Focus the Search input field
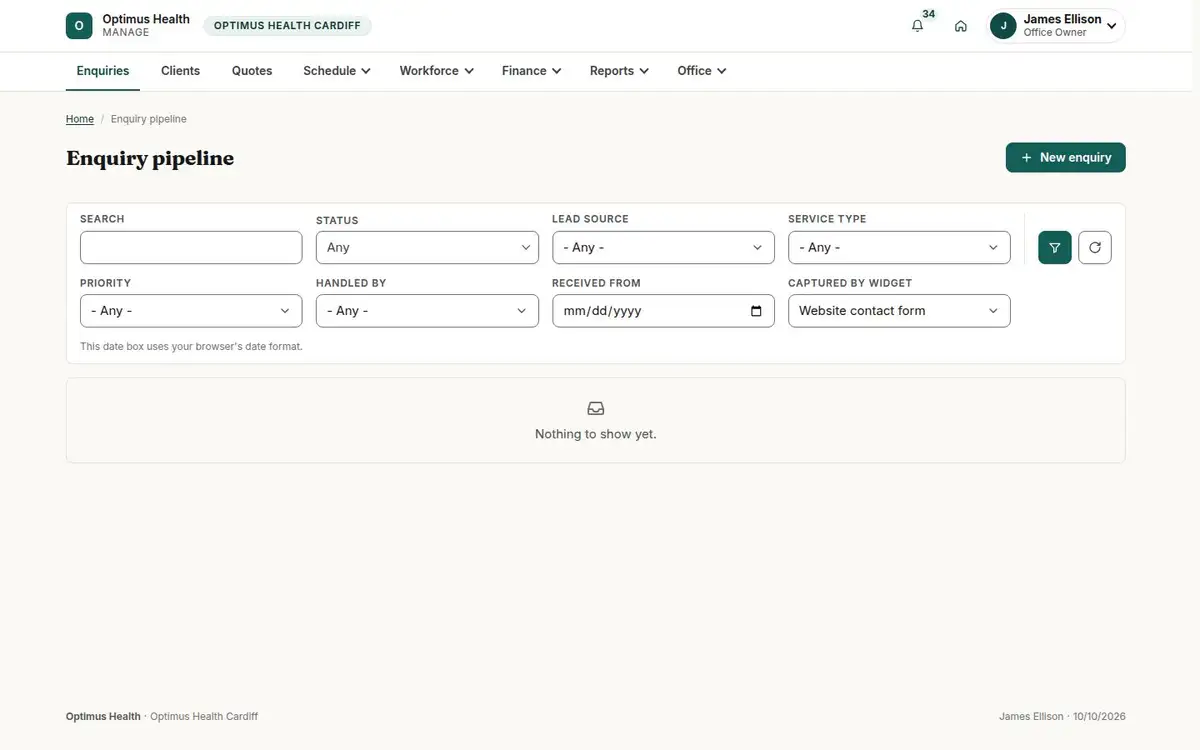Screen dimensions: 1200x750 pos(191,247)
